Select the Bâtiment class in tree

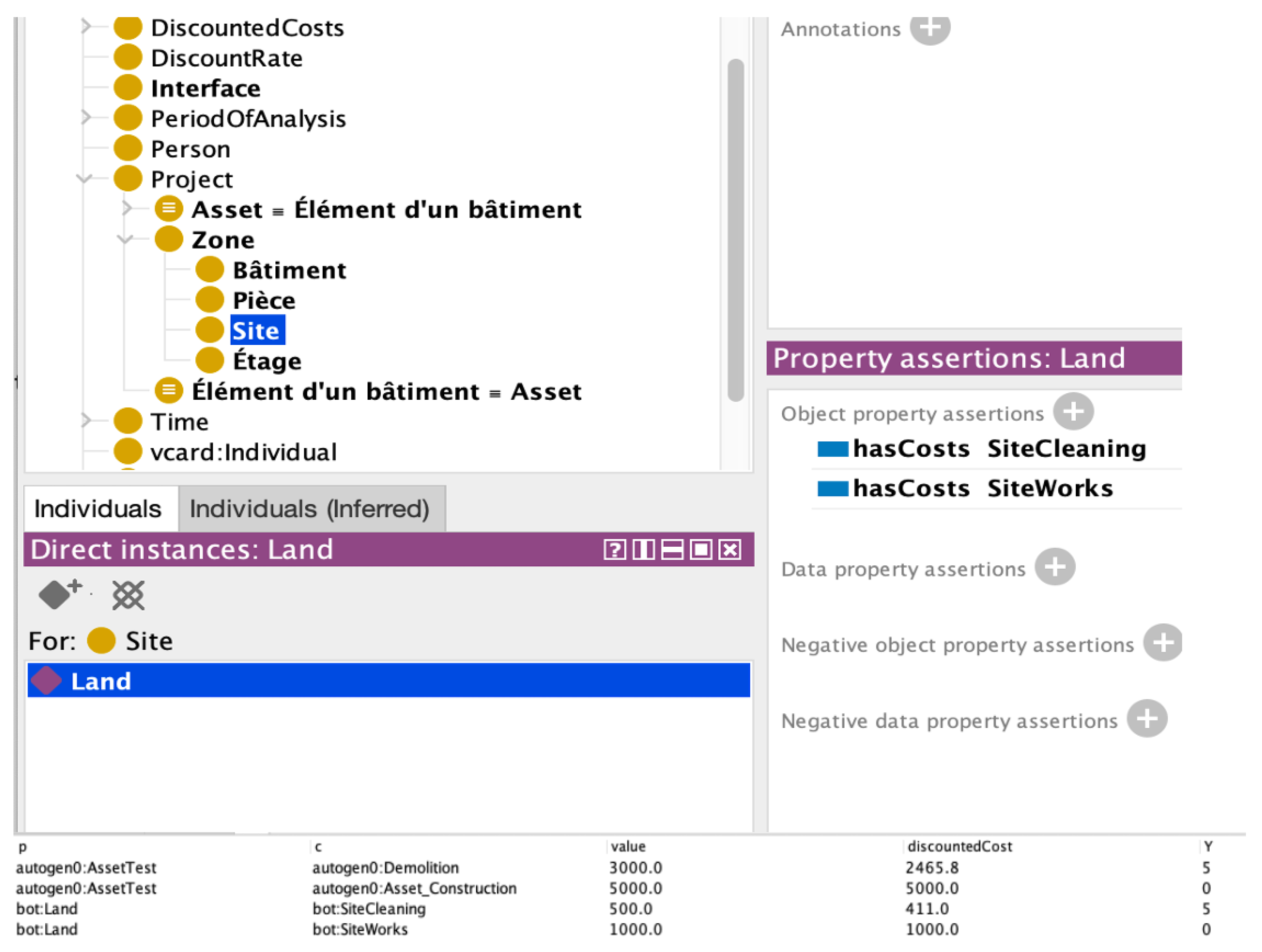click(x=289, y=270)
